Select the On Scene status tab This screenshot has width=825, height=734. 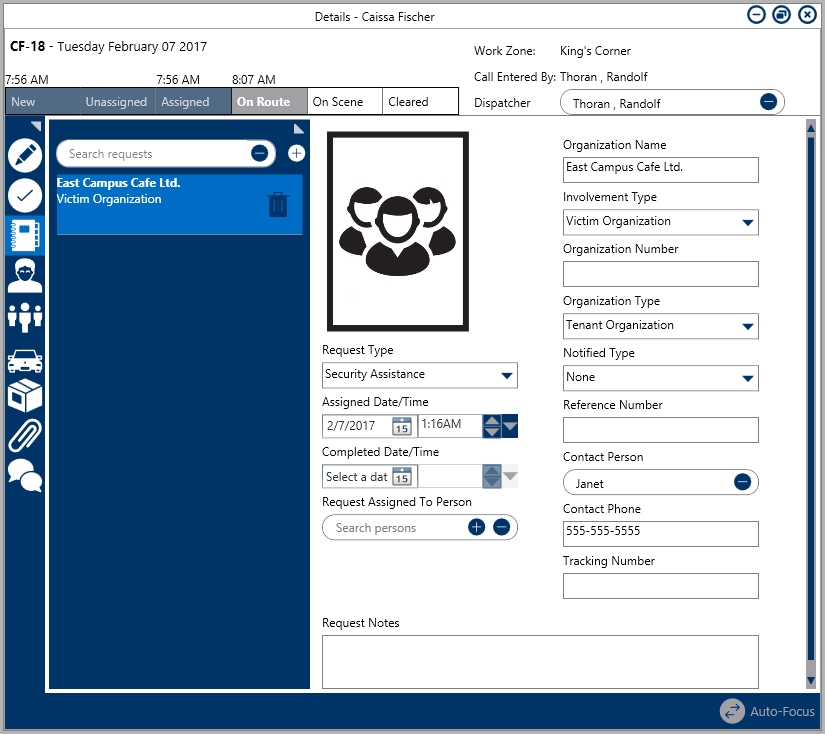coord(344,102)
